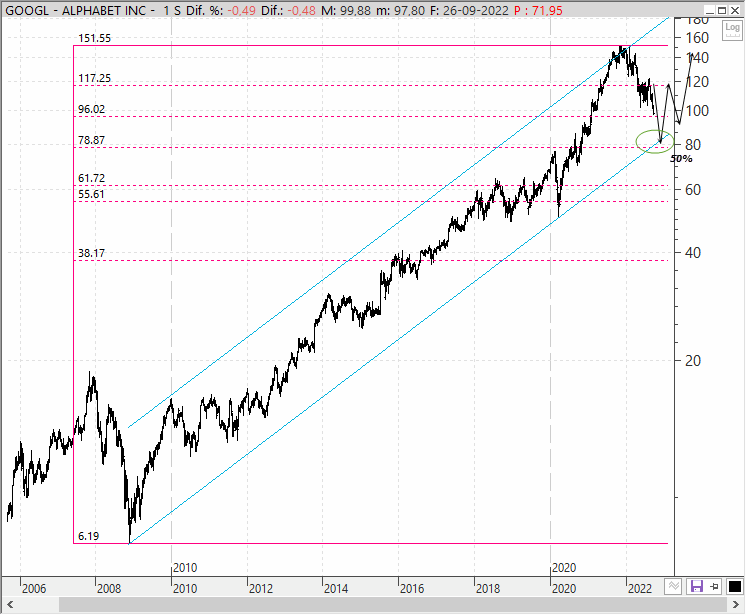Click the '50%' annotation near the circle
The height and width of the screenshot is (615, 746).
point(681,159)
